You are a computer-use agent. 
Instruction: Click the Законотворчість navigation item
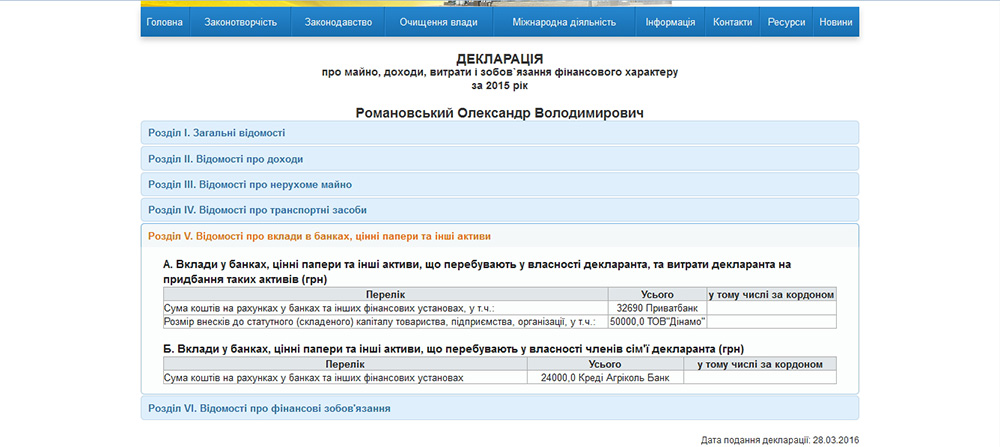pos(240,22)
